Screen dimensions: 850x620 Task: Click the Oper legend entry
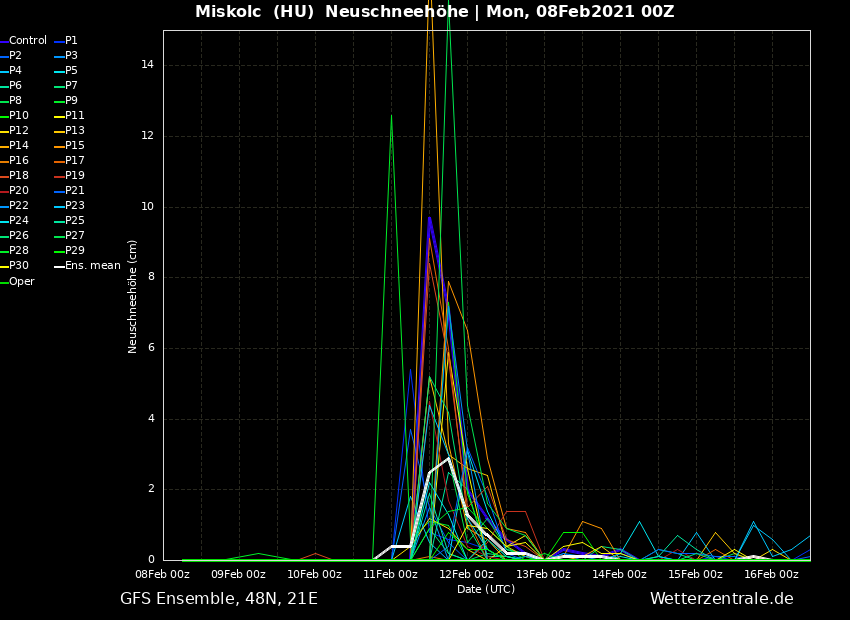(x=22, y=282)
